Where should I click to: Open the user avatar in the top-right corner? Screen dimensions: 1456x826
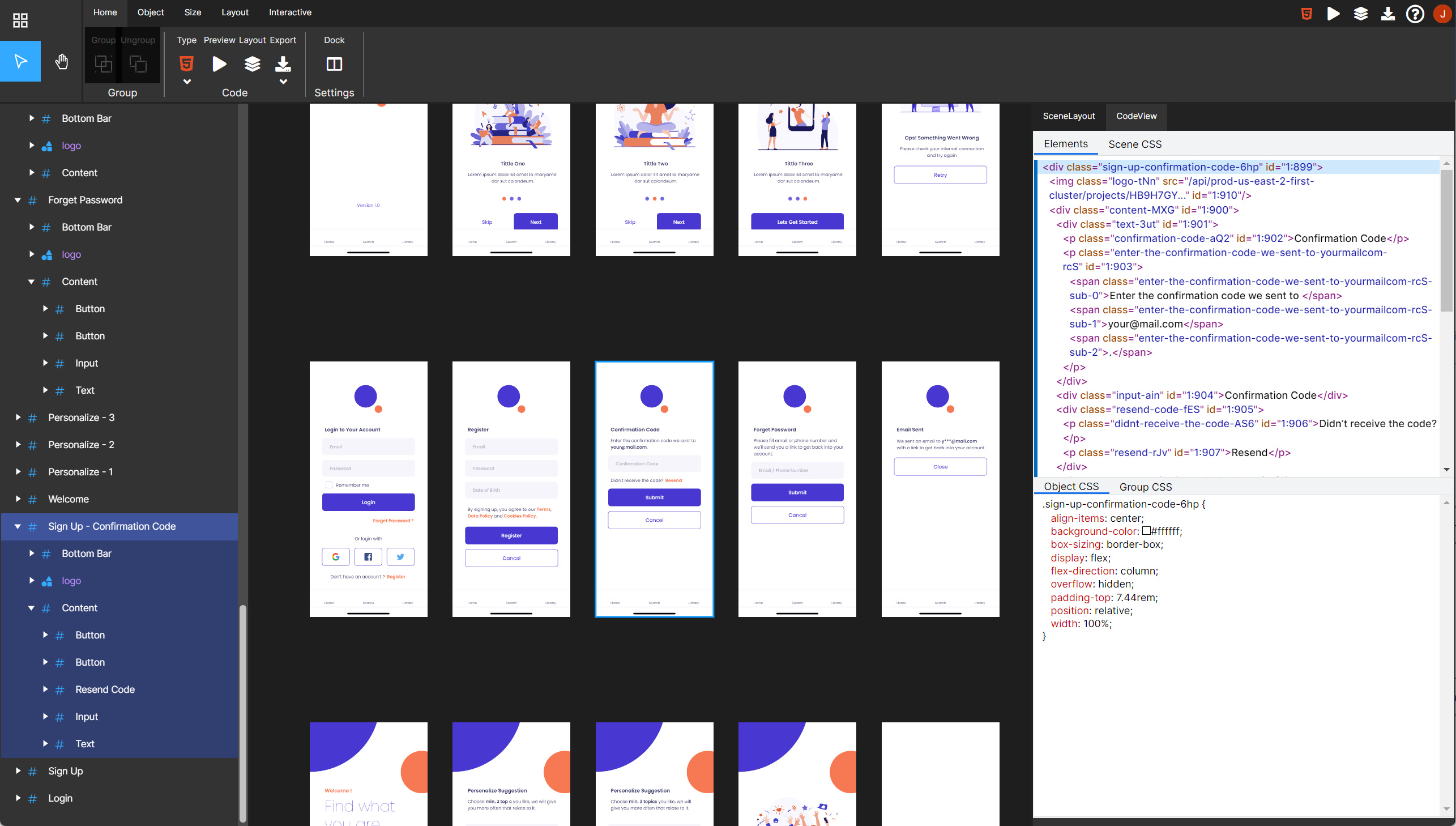1442,14
